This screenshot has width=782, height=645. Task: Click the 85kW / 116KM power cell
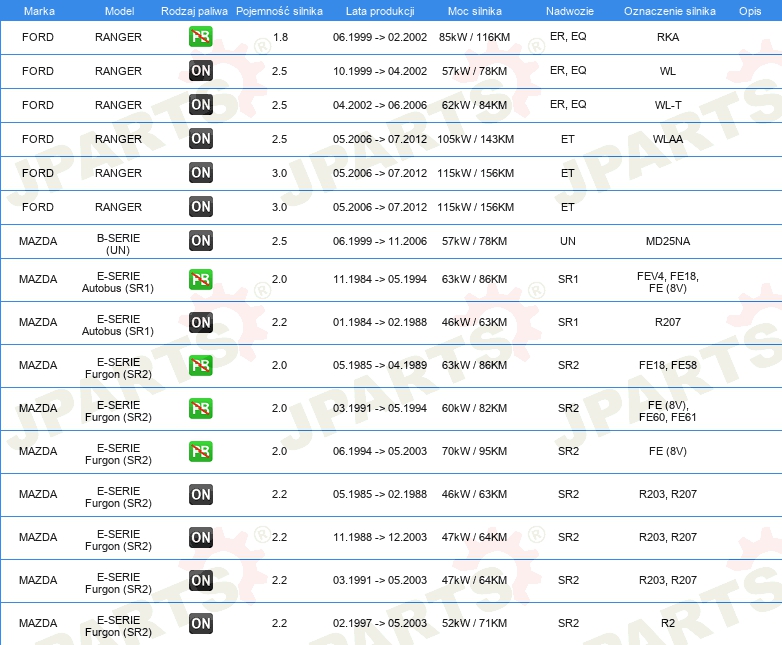pyautogui.click(x=474, y=37)
